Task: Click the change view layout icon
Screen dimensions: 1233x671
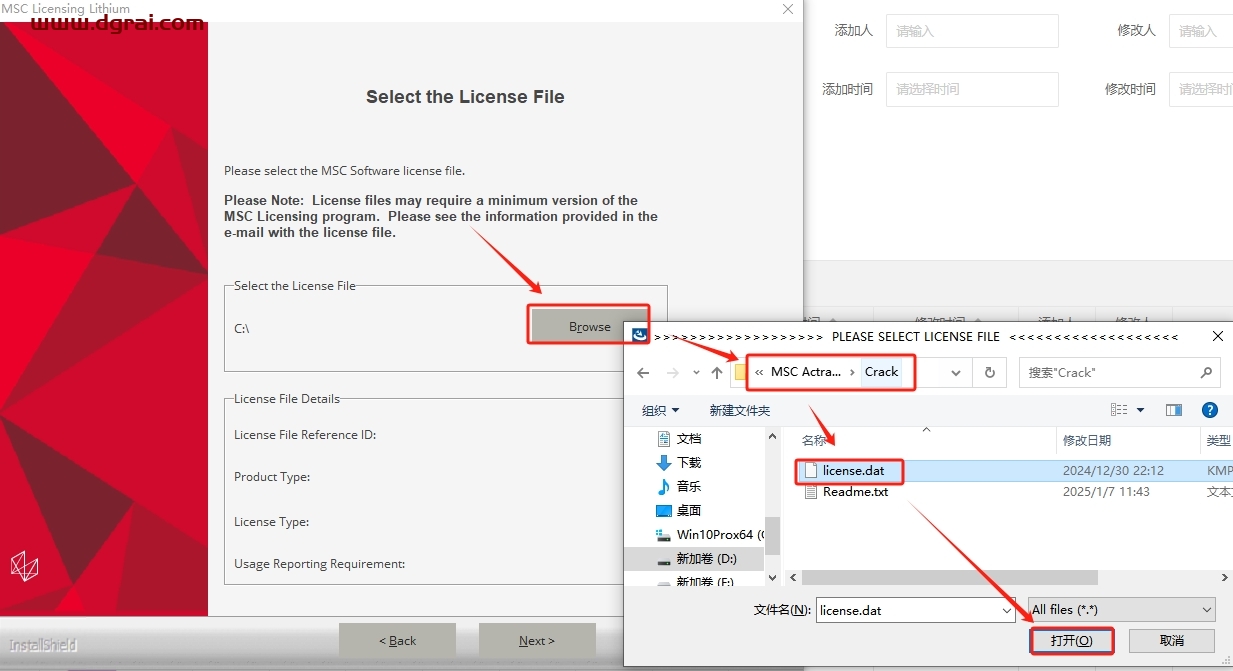Action: click(x=1119, y=410)
